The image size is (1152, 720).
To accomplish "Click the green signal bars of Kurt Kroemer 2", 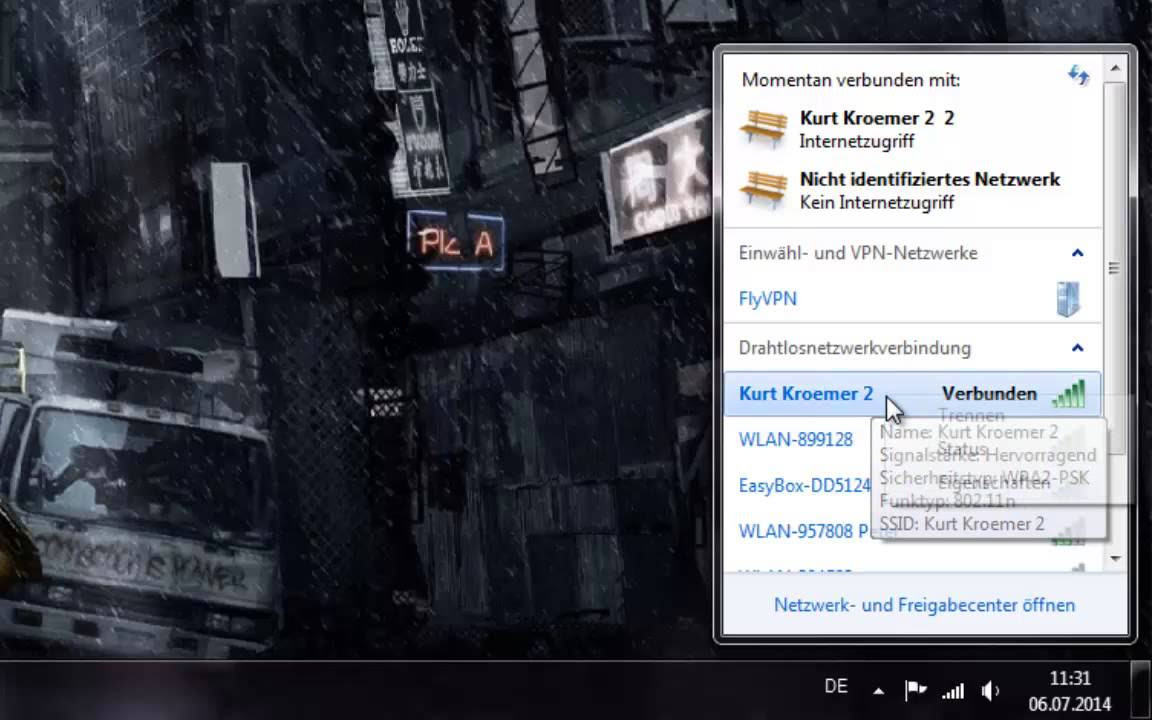I will 1068,394.
